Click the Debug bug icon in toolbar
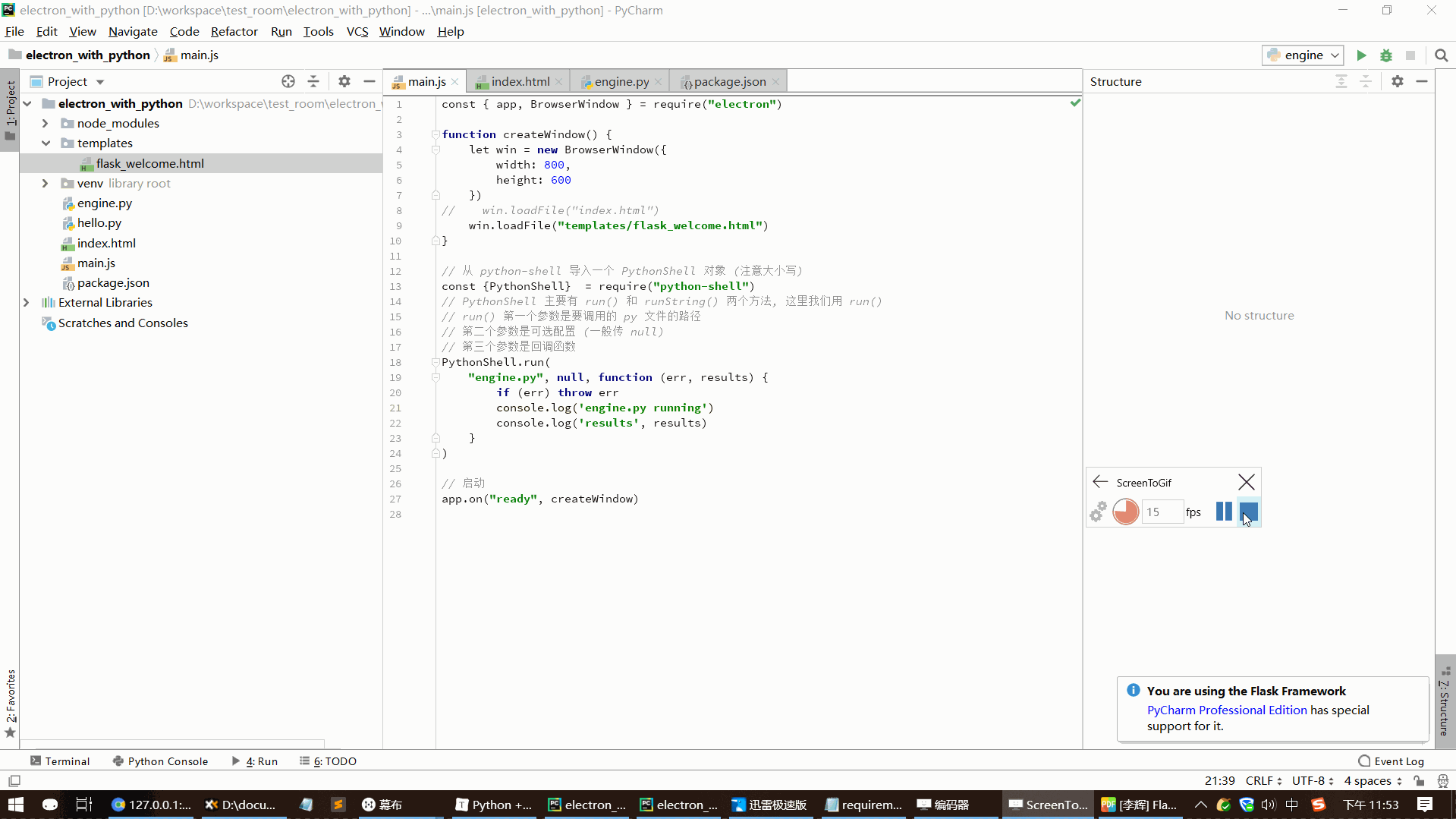1456x819 pixels. pyautogui.click(x=1385, y=55)
